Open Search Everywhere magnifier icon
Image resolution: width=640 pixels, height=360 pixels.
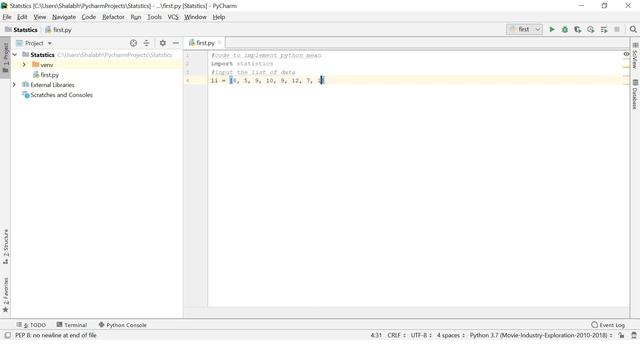[633, 29]
